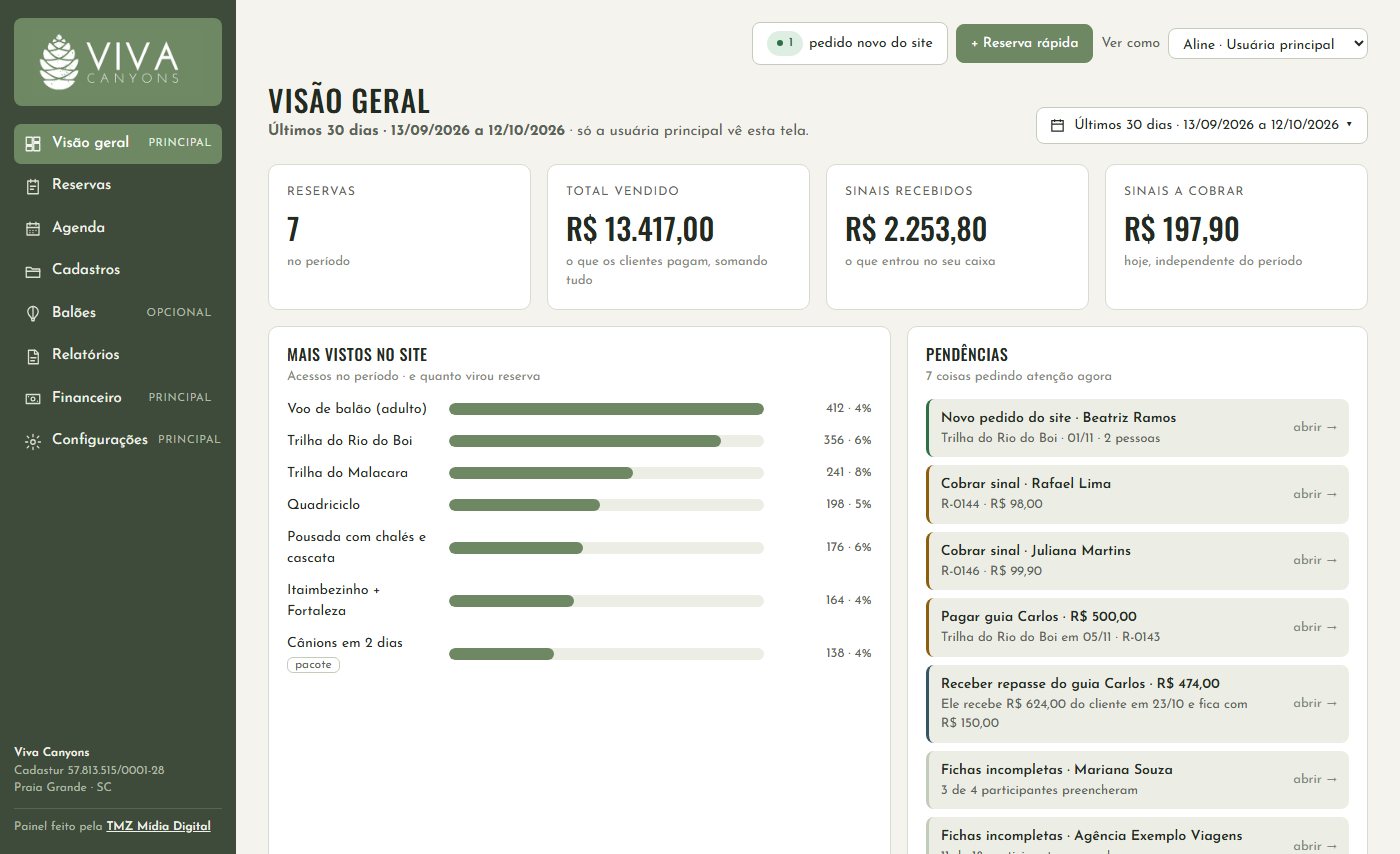The height and width of the screenshot is (854, 1400).
Task: Open the Aline · Usuária principal dropdown
Action: pyautogui.click(x=1267, y=44)
